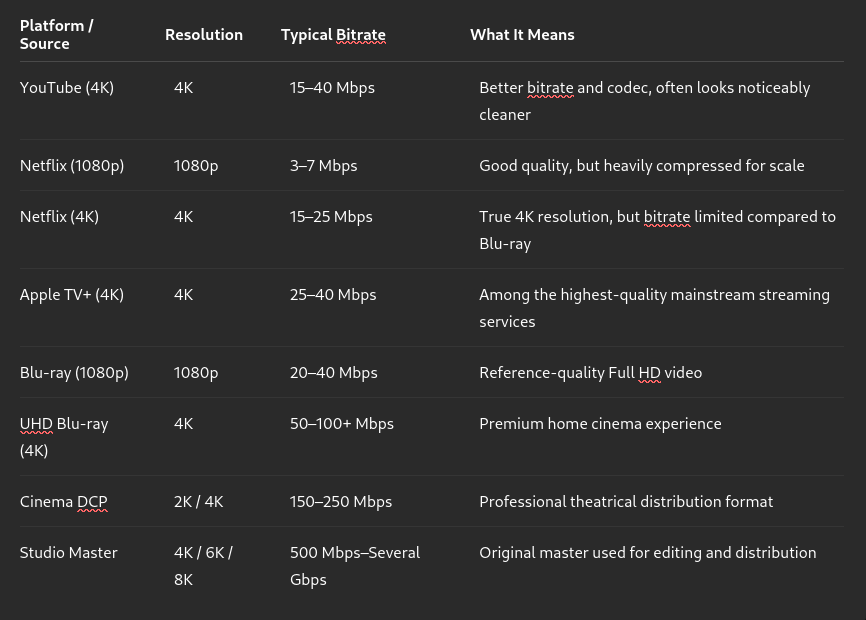Viewport: 866px width, 620px height.
Task: Click the '150–250 Mbps' bitrate cell
Action: pos(341,502)
